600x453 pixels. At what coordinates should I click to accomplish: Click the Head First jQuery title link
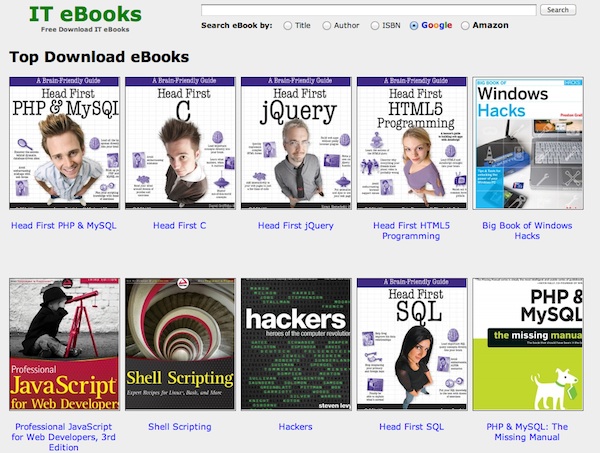296,226
